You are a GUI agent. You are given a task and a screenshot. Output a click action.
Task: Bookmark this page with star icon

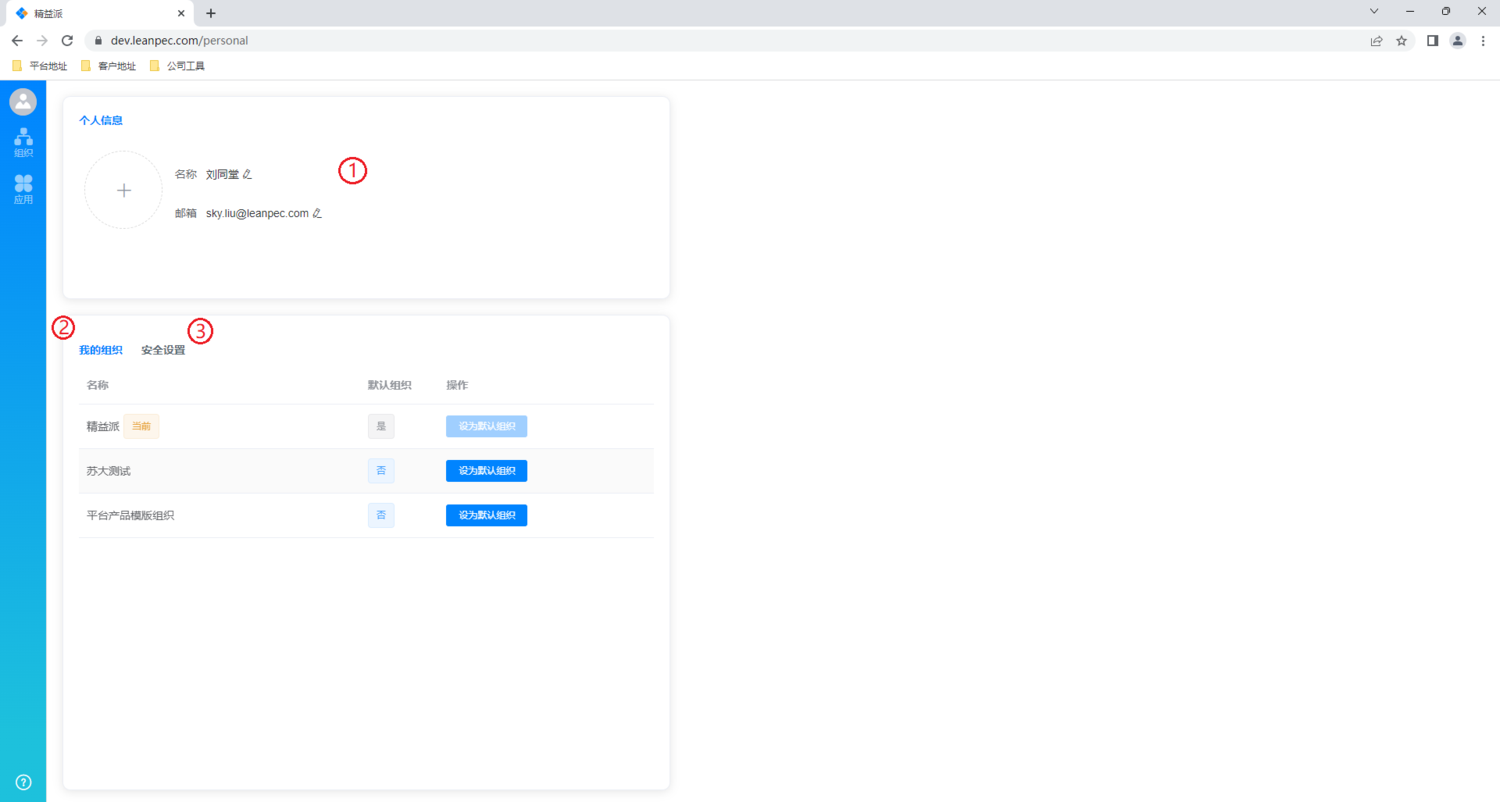(x=1401, y=41)
